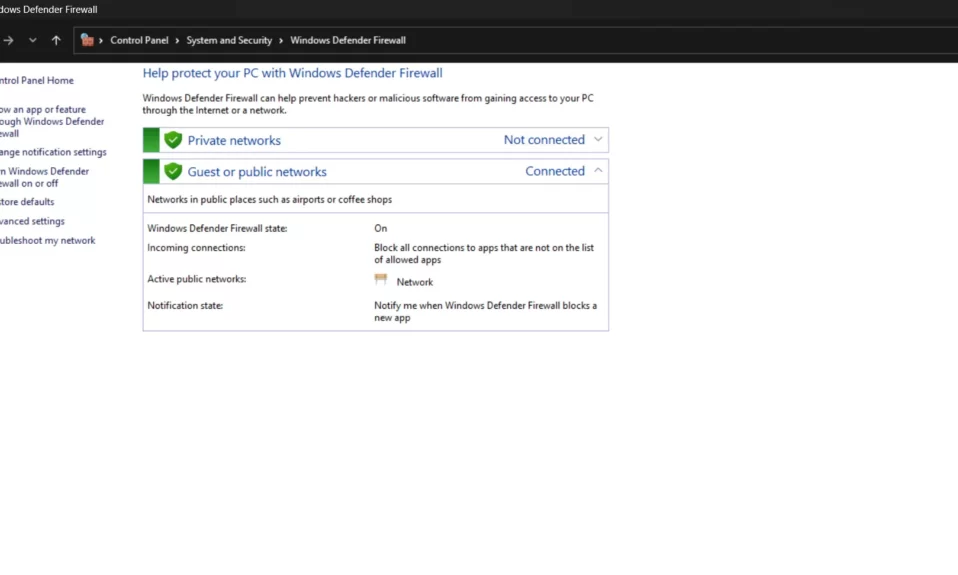Viewport: 958px width, 575px height.
Task: Expand chevron after System and Security breadcrumb
Action: point(281,41)
